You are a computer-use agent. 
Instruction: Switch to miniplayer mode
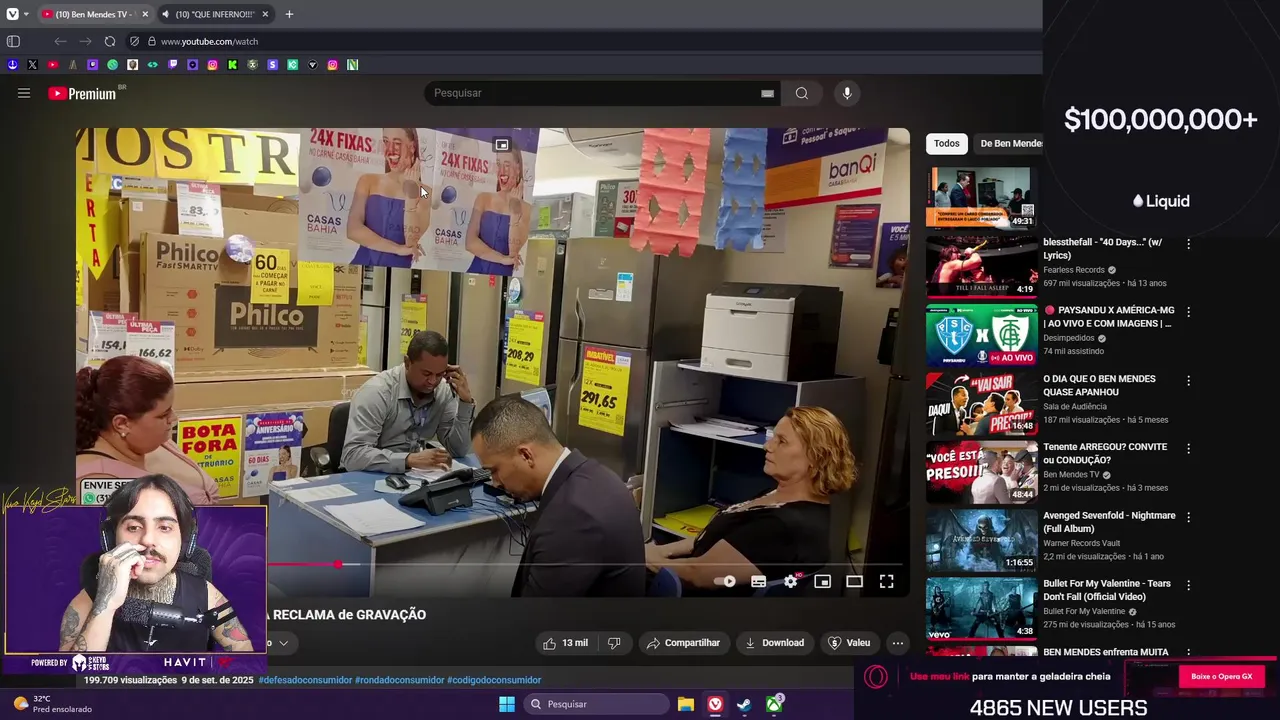[x=822, y=582]
